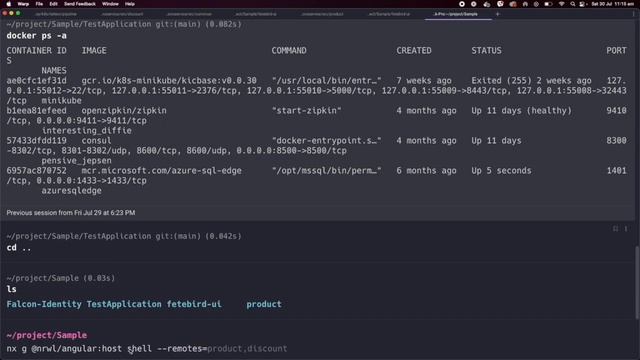Click the consul image name
Image resolution: width=640 pixels, height=360 pixels.
pos(96,140)
